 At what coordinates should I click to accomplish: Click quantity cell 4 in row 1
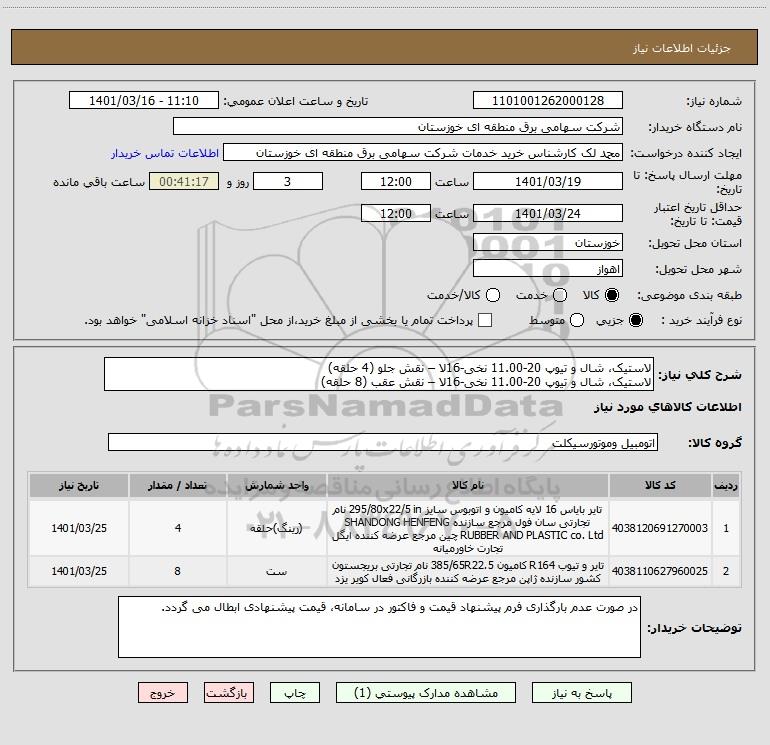coord(178,528)
